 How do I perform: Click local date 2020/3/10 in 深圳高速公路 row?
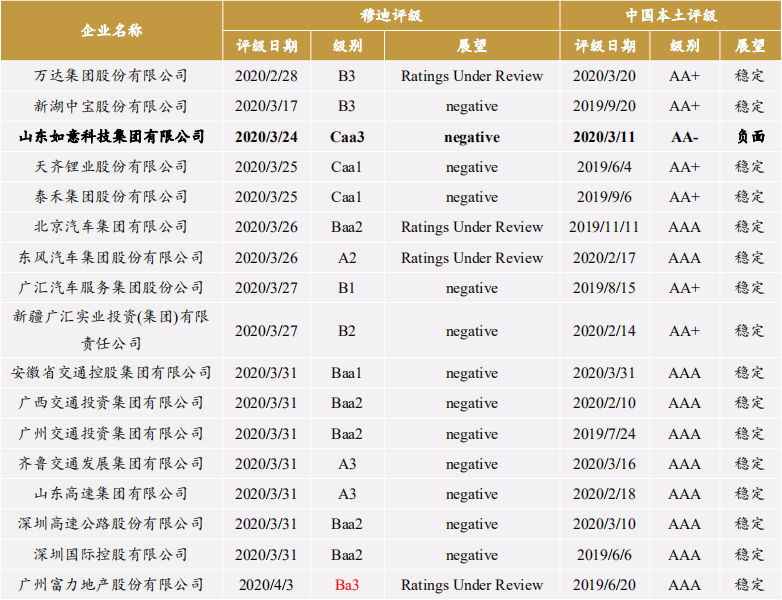click(x=604, y=524)
